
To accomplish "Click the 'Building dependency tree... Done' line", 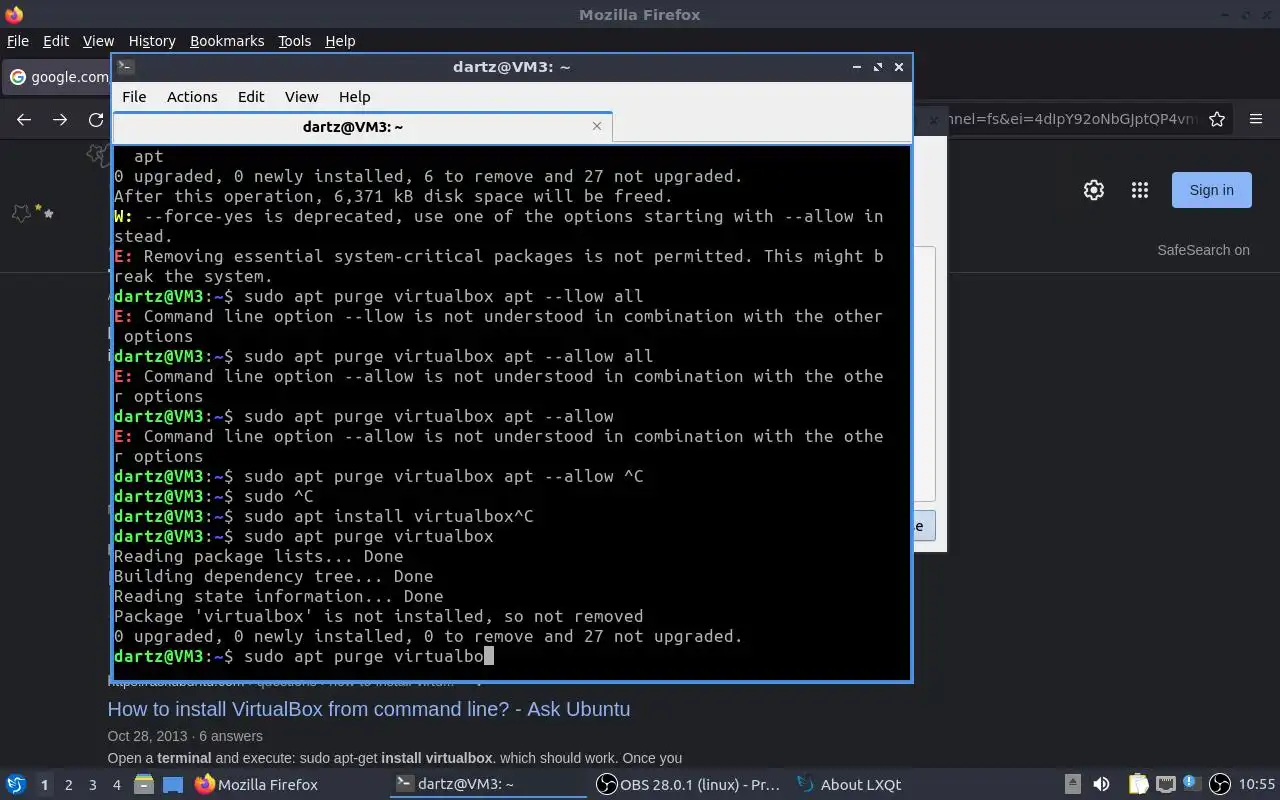I will click(x=274, y=576).
